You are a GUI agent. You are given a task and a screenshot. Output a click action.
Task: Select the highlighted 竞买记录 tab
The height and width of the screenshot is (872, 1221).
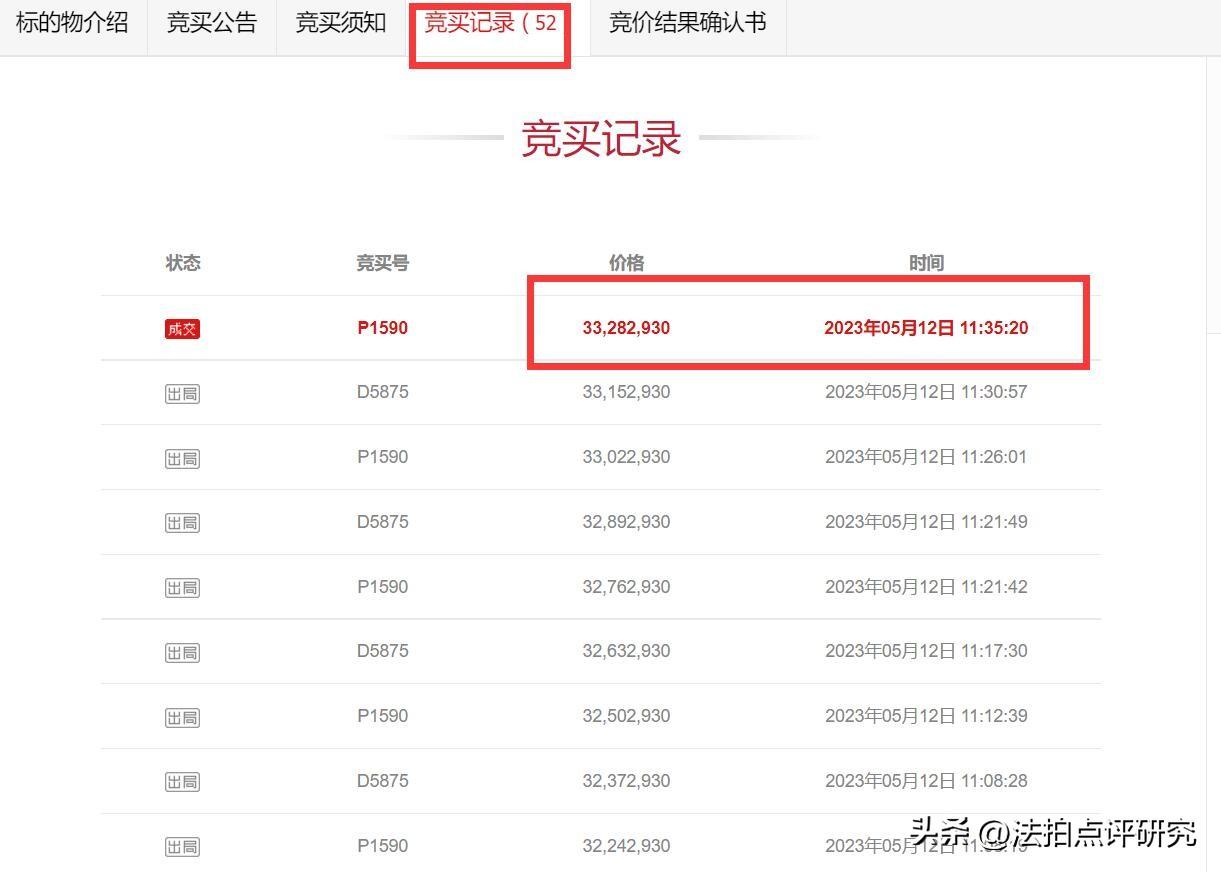click(489, 24)
